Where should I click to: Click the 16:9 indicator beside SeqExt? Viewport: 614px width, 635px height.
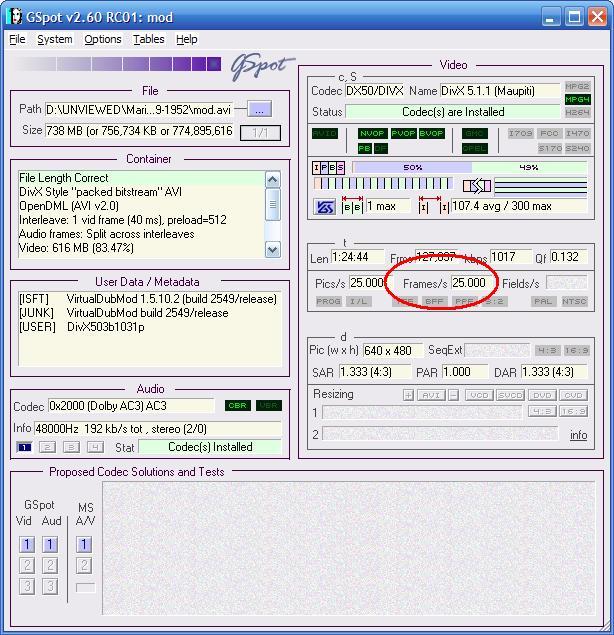pos(577,350)
